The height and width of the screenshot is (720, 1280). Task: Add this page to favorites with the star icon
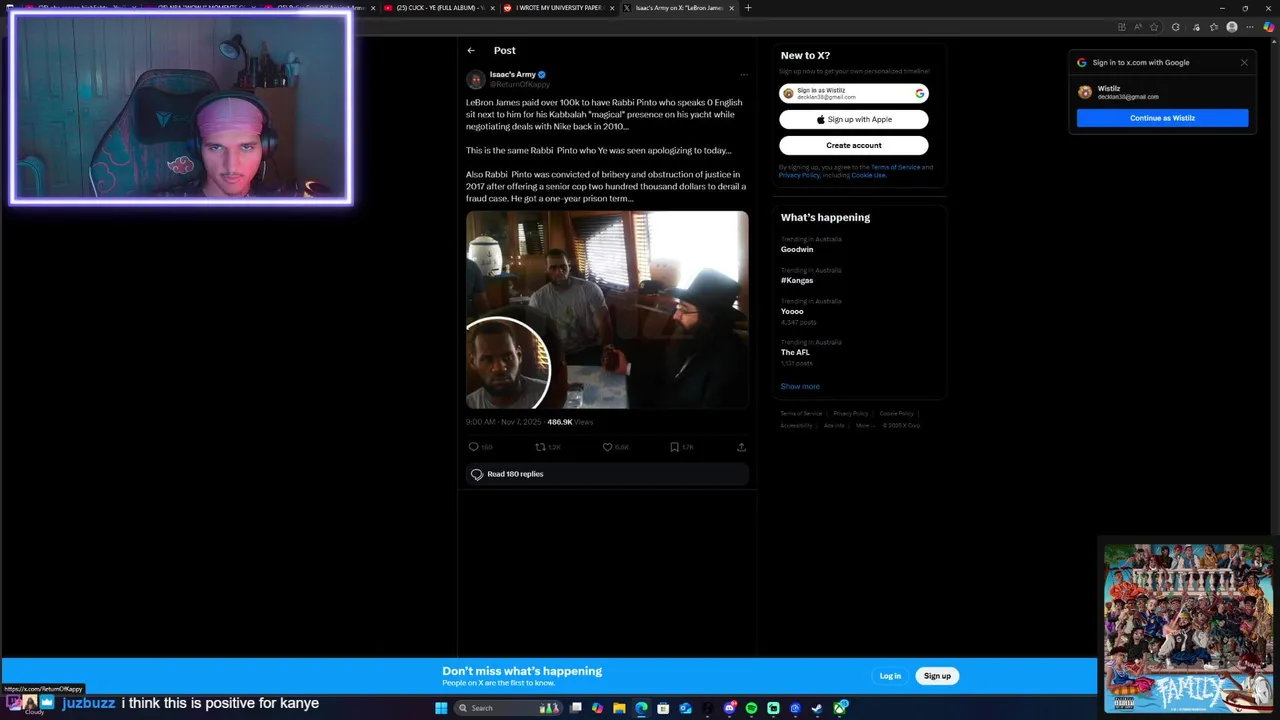point(1154,27)
